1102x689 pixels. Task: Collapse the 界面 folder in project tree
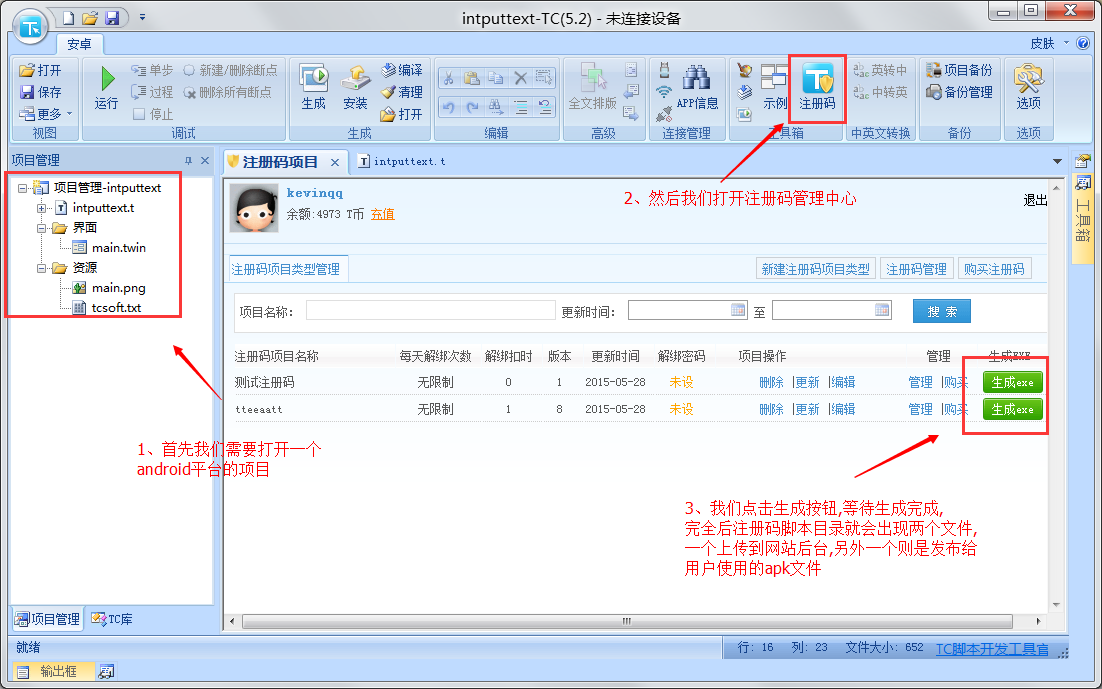coord(42,228)
